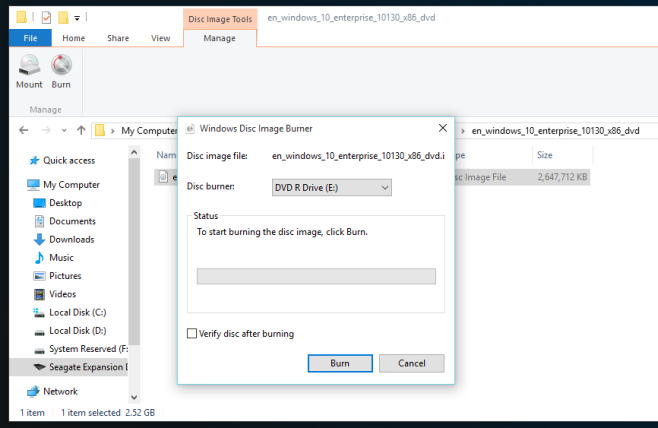The height and width of the screenshot is (428, 658).
Task: Switch to the View ribbon tab
Action: point(160,38)
